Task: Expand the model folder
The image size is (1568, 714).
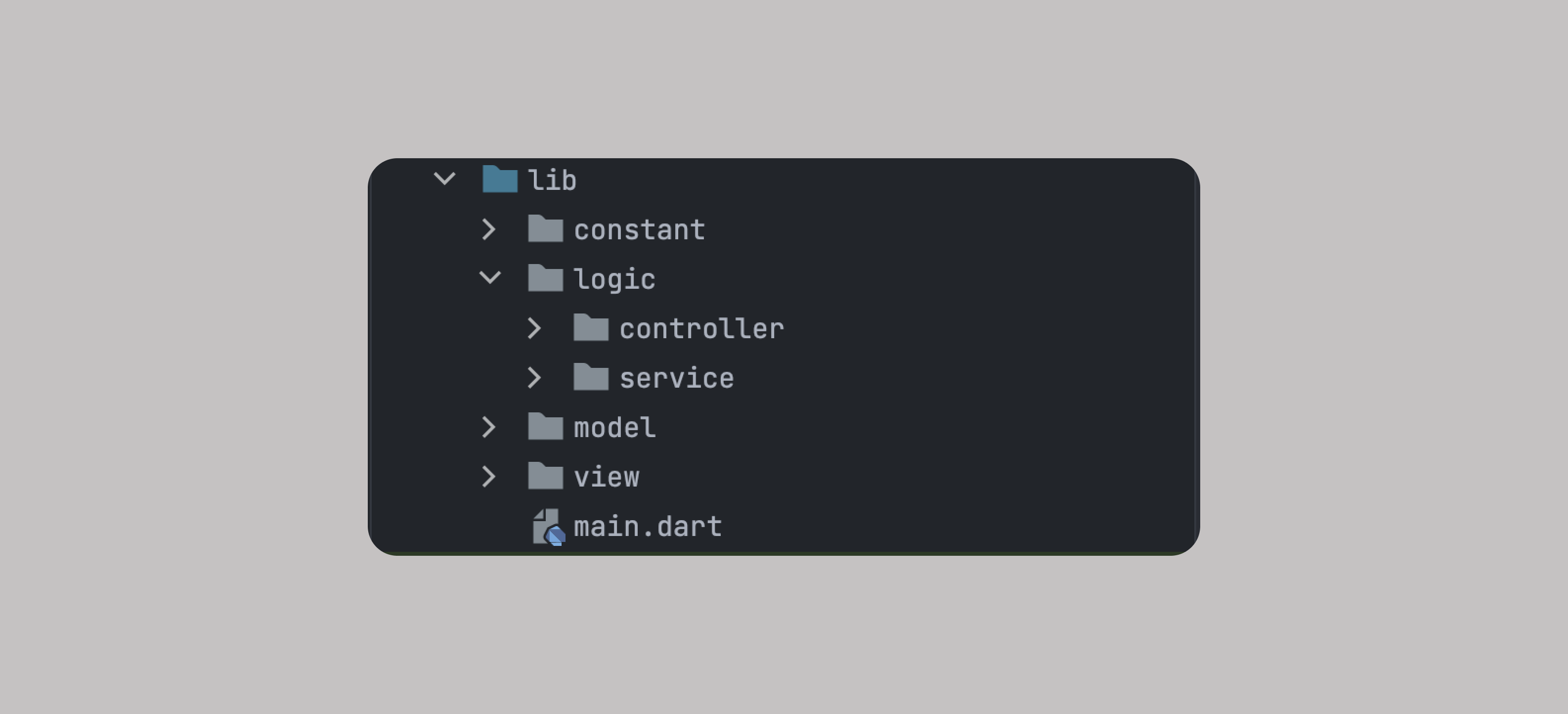Action: click(490, 427)
